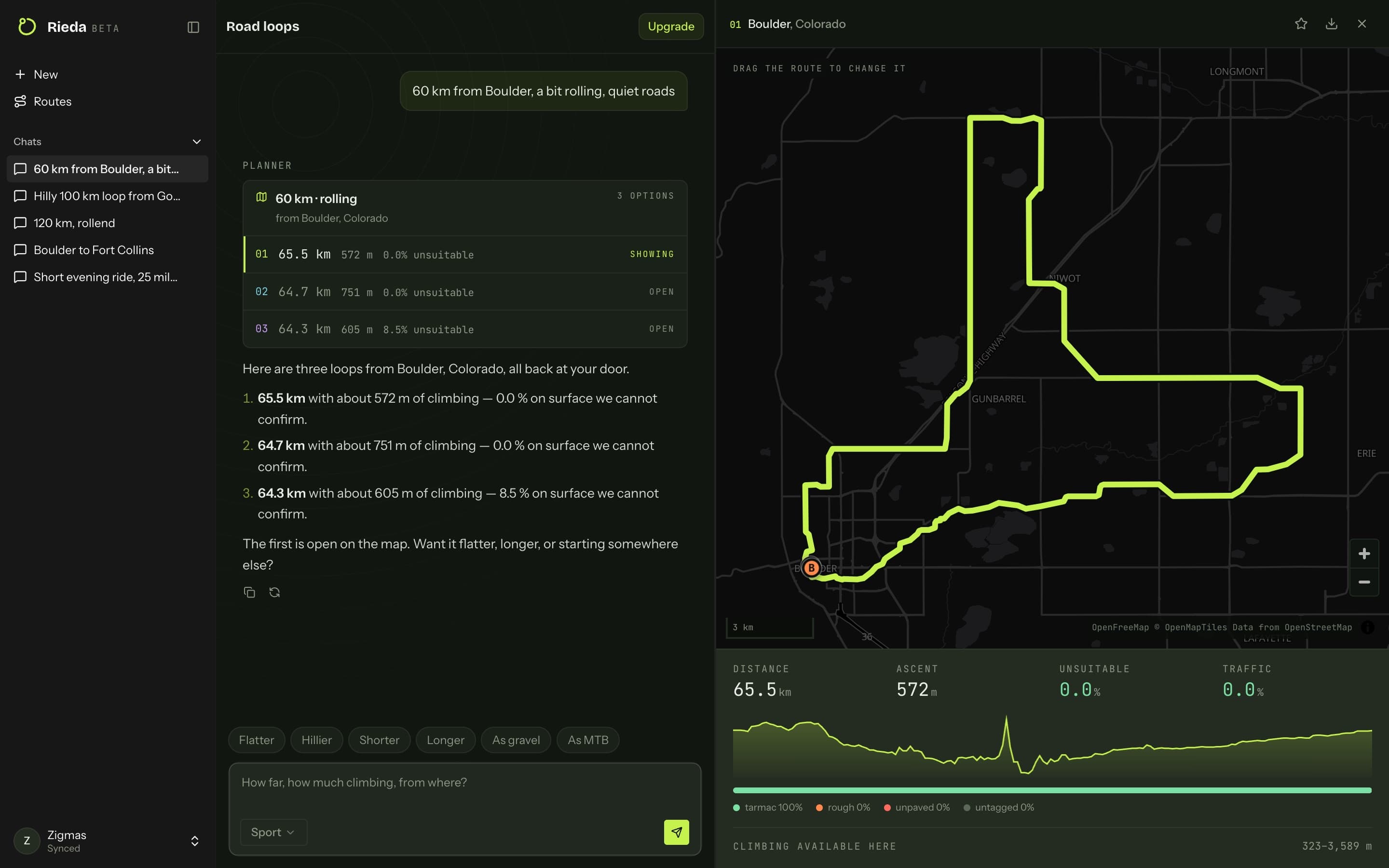Focus the 'How far, how much climbing' input

click(465, 783)
